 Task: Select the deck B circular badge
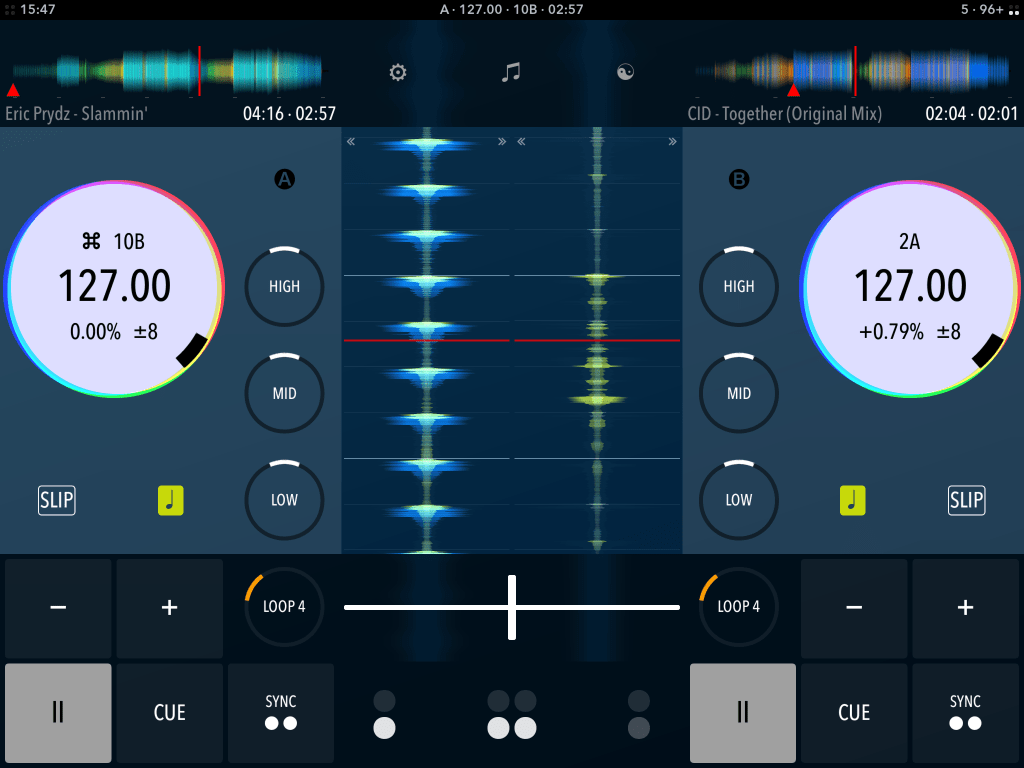(x=738, y=179)
